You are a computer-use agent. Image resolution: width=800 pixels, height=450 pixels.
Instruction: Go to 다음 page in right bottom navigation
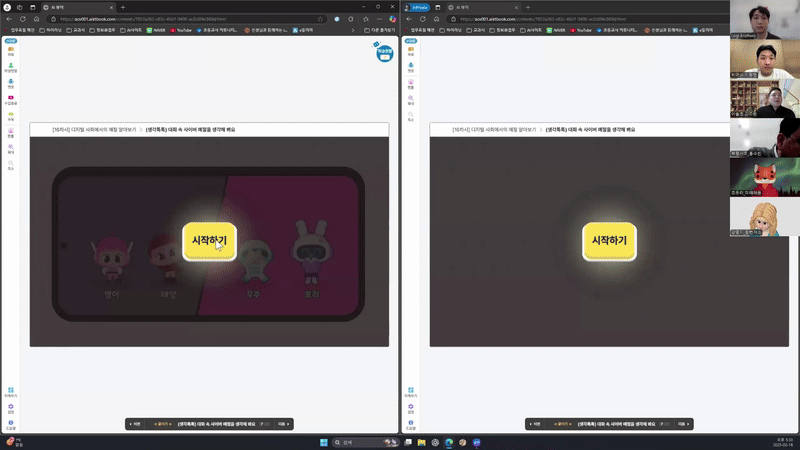point(683,424)
